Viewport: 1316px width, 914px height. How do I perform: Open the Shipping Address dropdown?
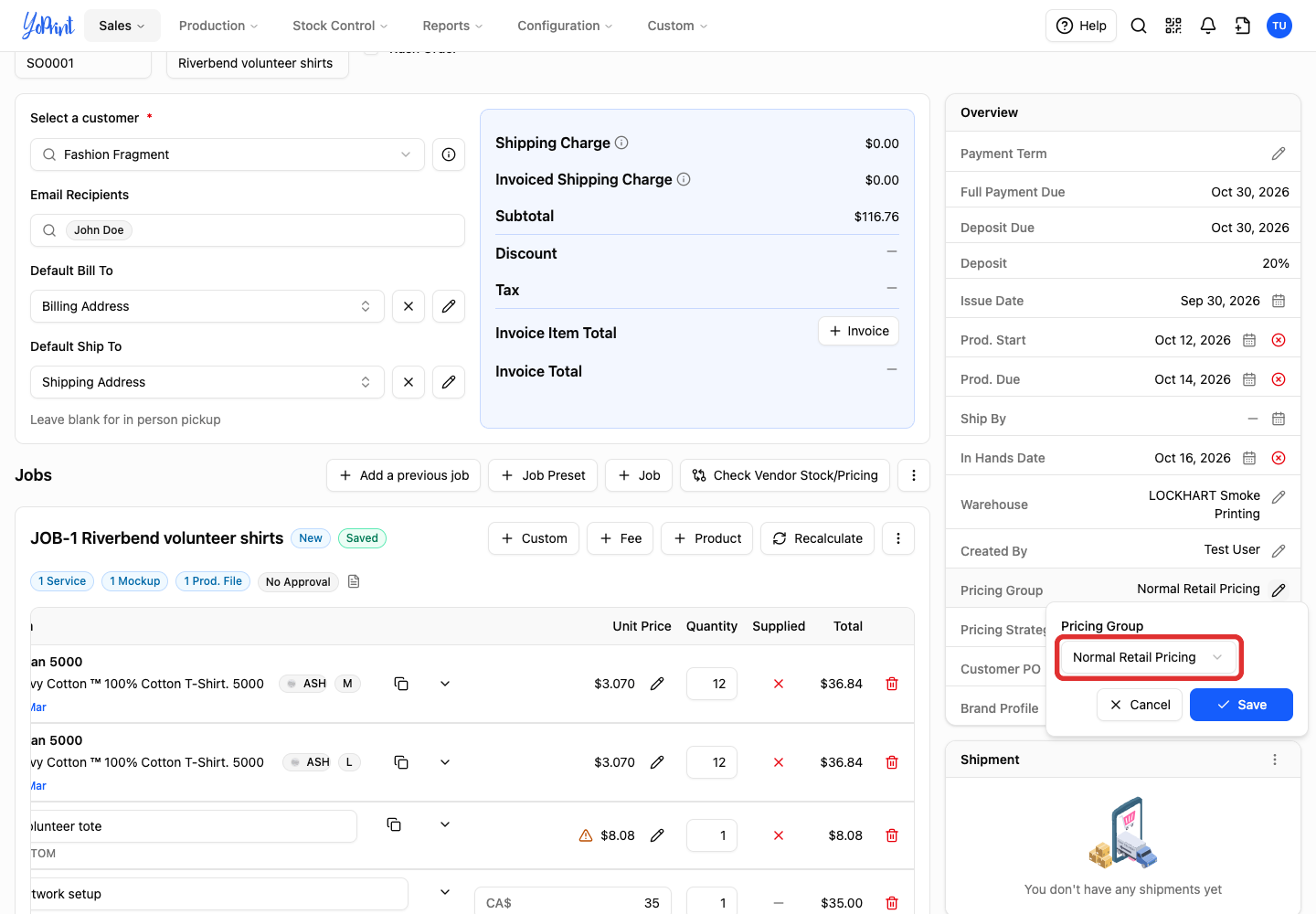207,382
